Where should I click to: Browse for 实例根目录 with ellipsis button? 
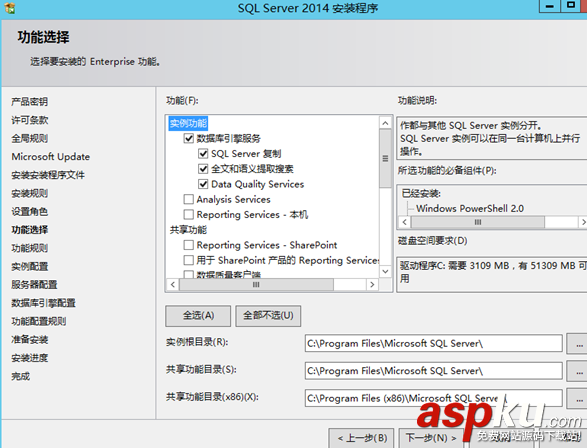click(x=578, y=344)
